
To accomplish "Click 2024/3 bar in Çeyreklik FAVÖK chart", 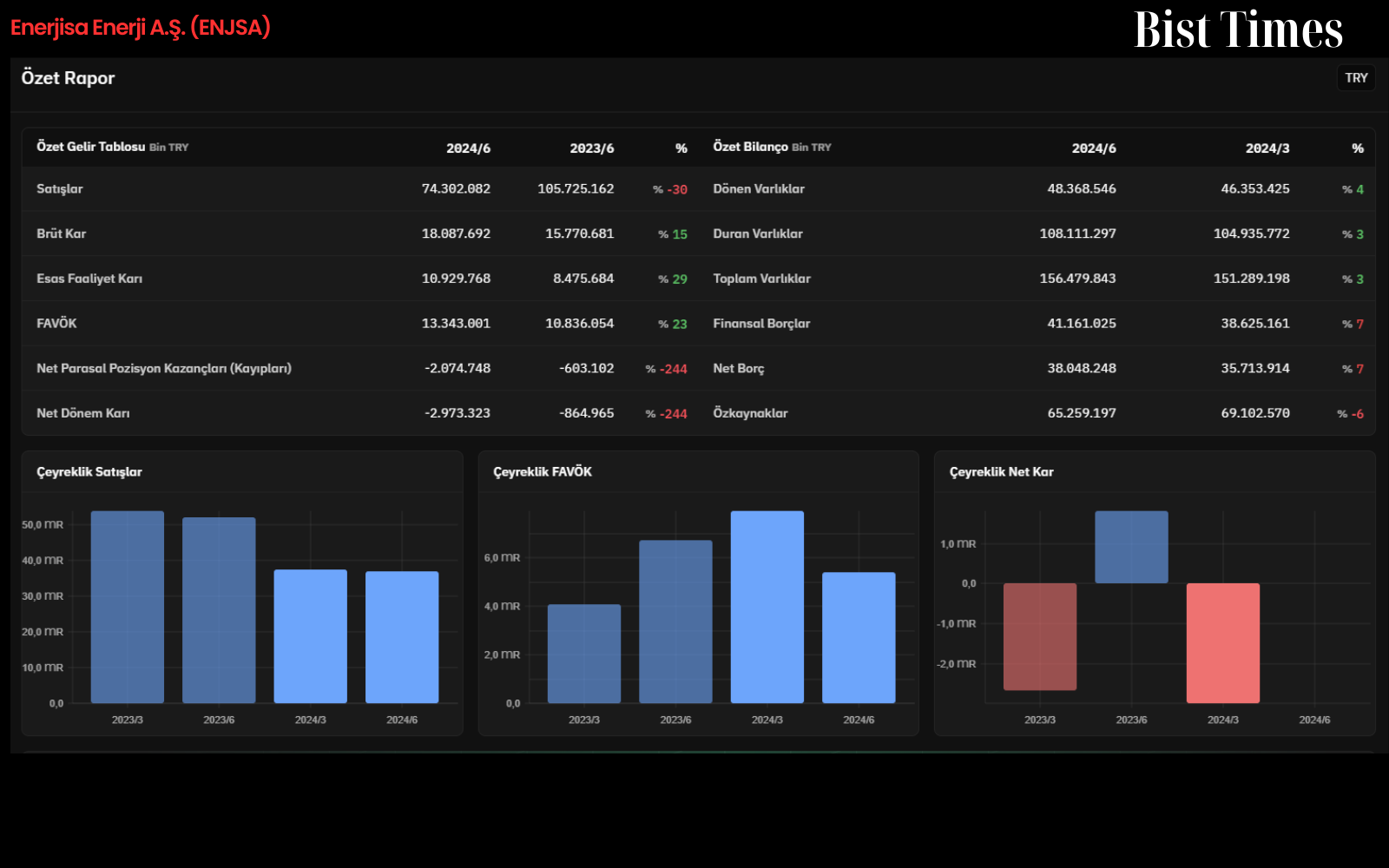I will coord(767,607).
